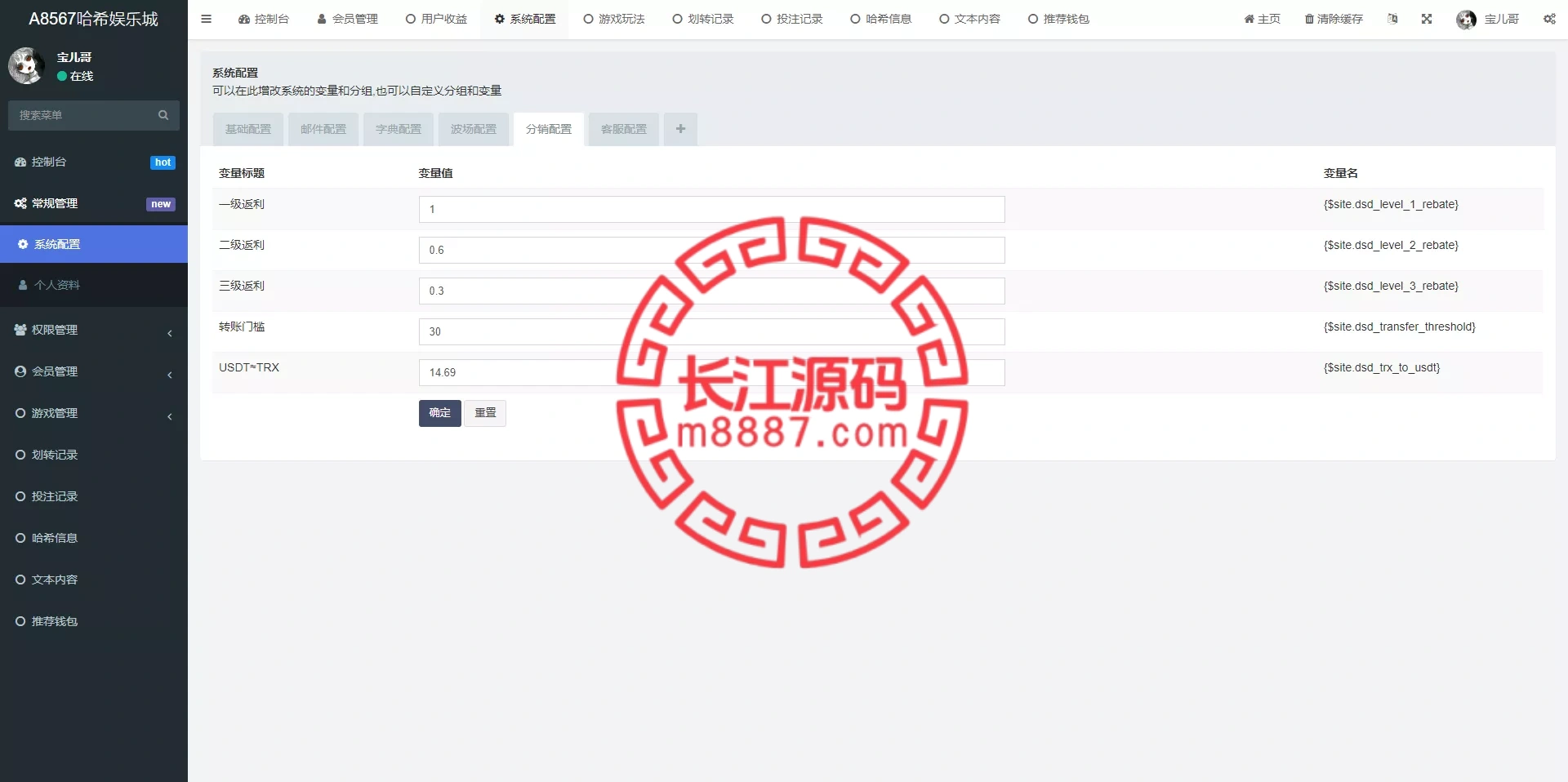Open 个人资料 sidebar item

coord(94,285)
